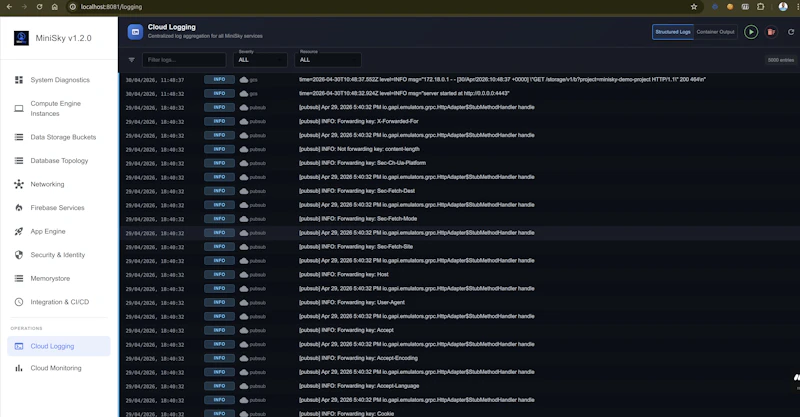Image resolution: width=800 pixels, height=417 pixels.
Task: Click the Cloud Logging sidebar icon
Action: tap(19, 346)
